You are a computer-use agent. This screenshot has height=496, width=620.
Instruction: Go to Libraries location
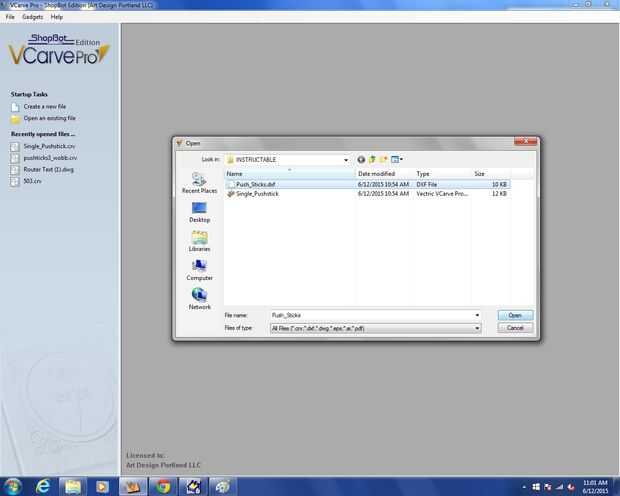tap(199, 241)
